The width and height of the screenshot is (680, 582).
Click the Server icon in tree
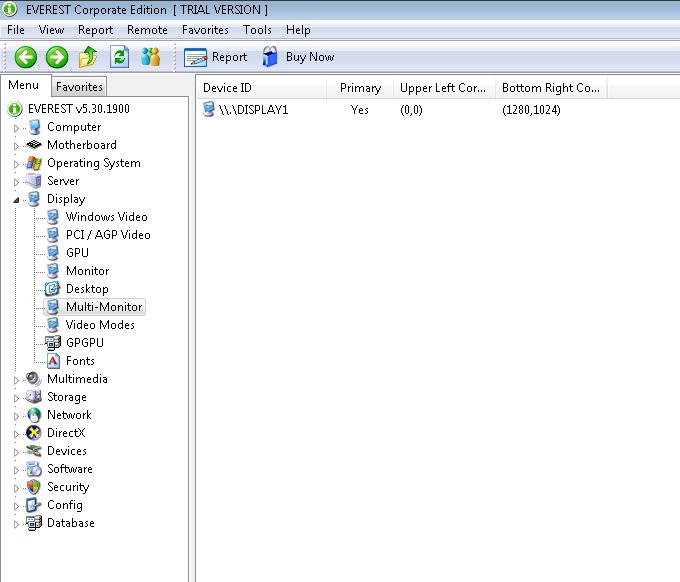(x=34, y=181)
